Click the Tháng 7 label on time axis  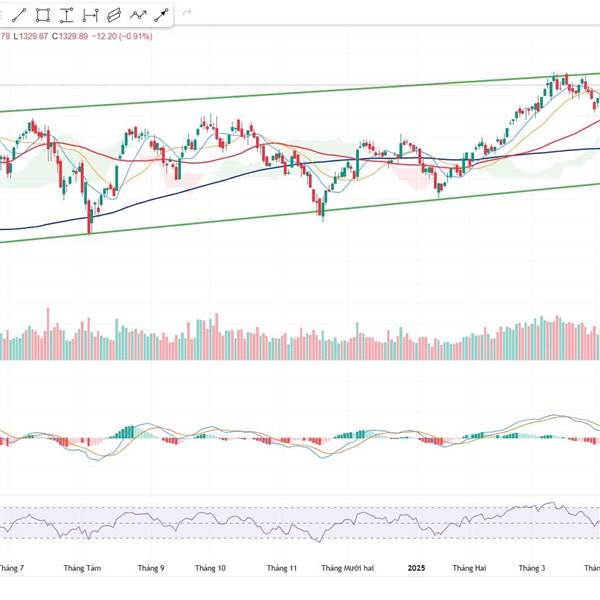[x=11, y=568]
